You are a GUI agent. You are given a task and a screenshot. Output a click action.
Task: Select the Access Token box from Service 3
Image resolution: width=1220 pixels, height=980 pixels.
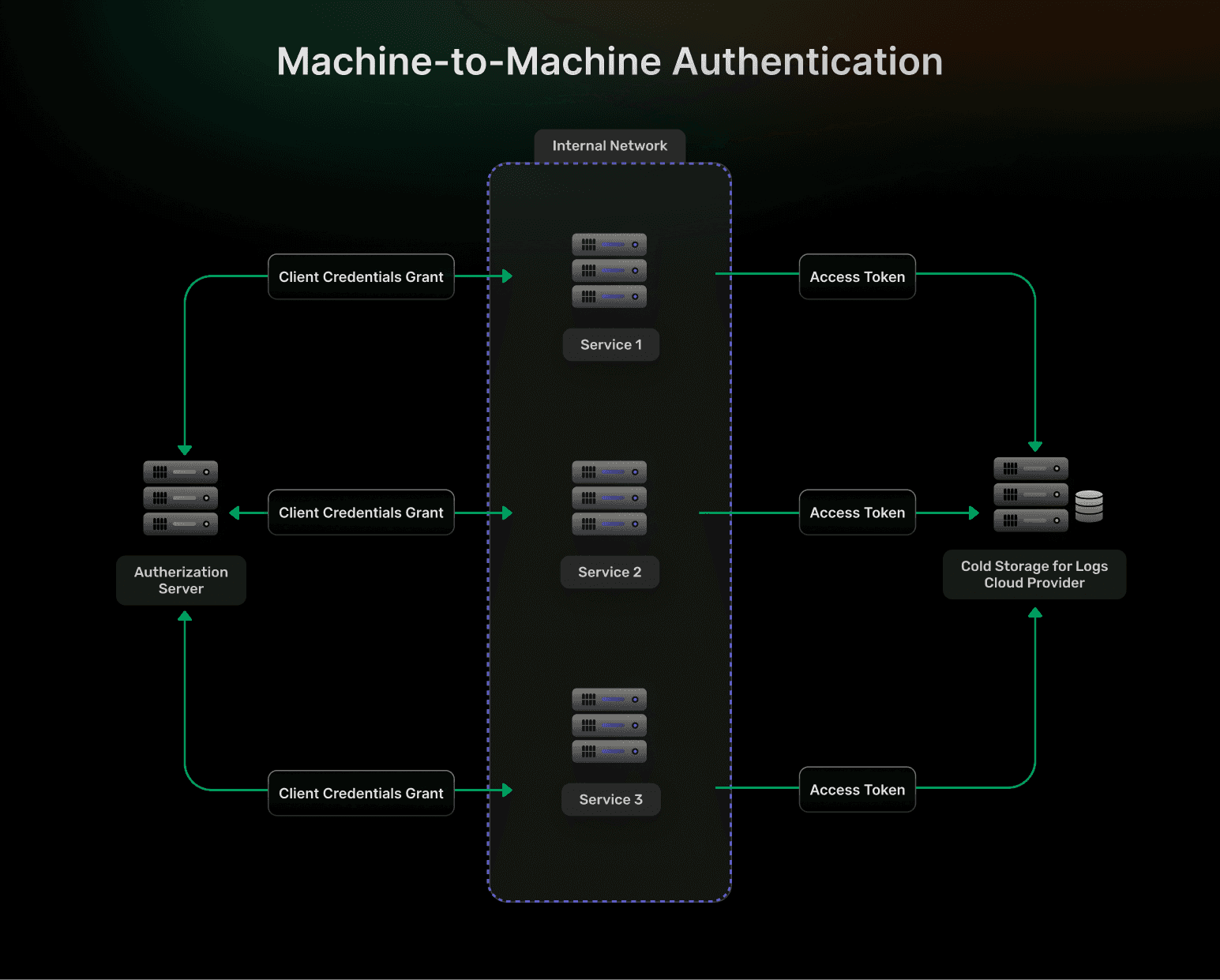tap(857, 790)
